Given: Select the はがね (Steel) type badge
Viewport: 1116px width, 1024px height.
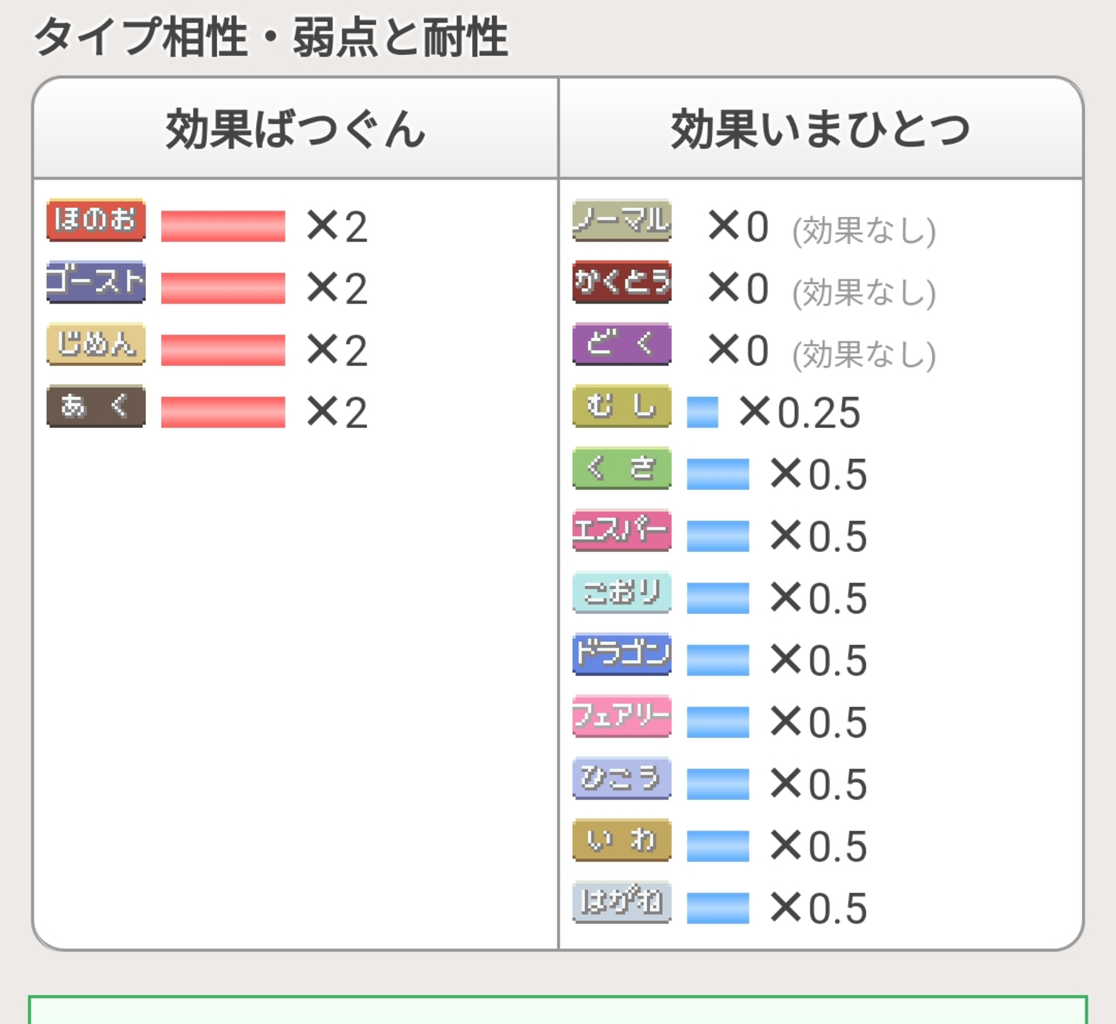Looking at the screenshot, I should pyautogui.click(x=621, y=902).
